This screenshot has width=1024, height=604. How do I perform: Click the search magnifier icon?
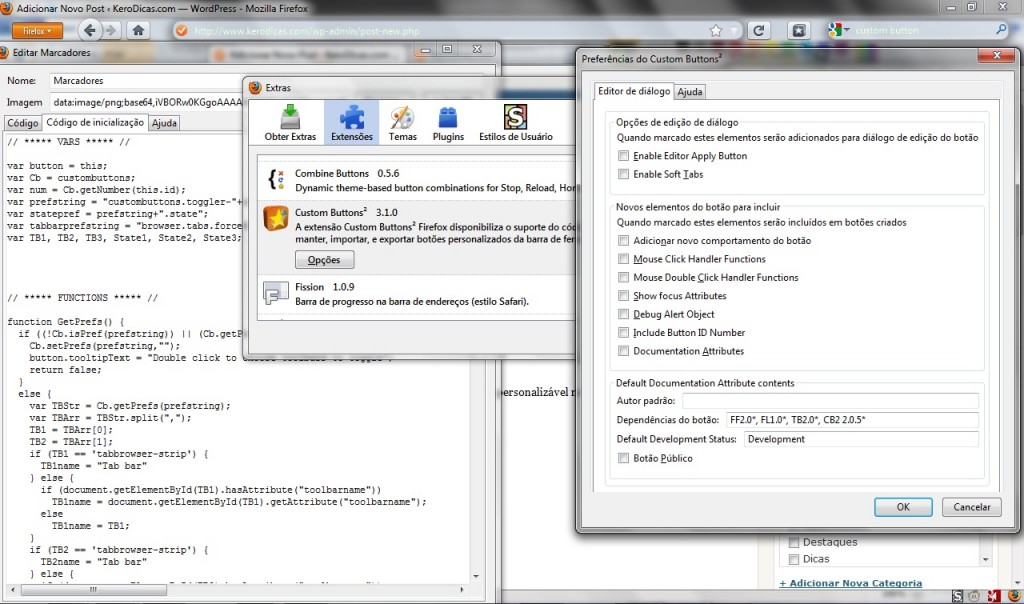1001,29
